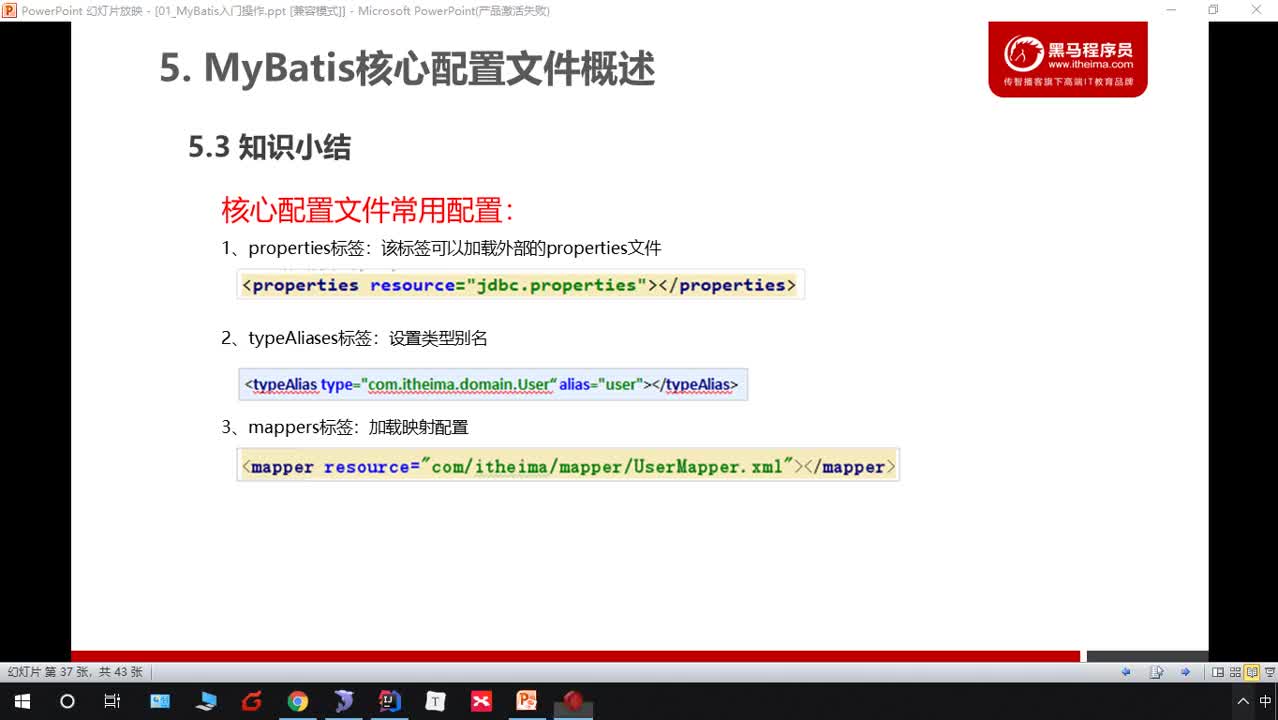Open Task View on the taskbar
This screenshot has width=1278, height=720.
click(x=113, y=701)
